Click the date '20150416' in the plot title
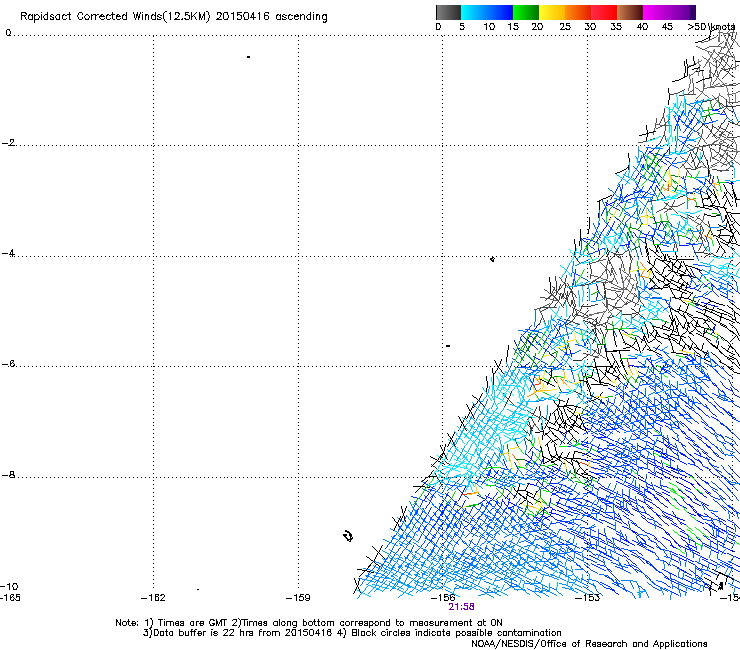 (x=243, y=17)
